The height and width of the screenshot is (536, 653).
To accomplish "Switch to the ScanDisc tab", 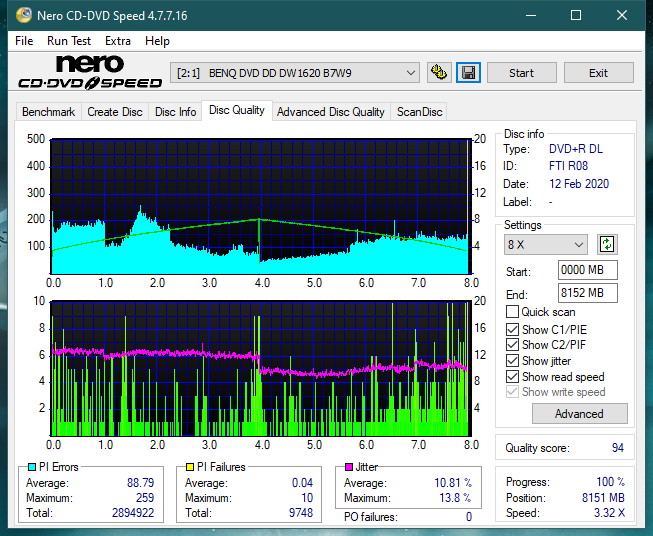I will 419,112.
